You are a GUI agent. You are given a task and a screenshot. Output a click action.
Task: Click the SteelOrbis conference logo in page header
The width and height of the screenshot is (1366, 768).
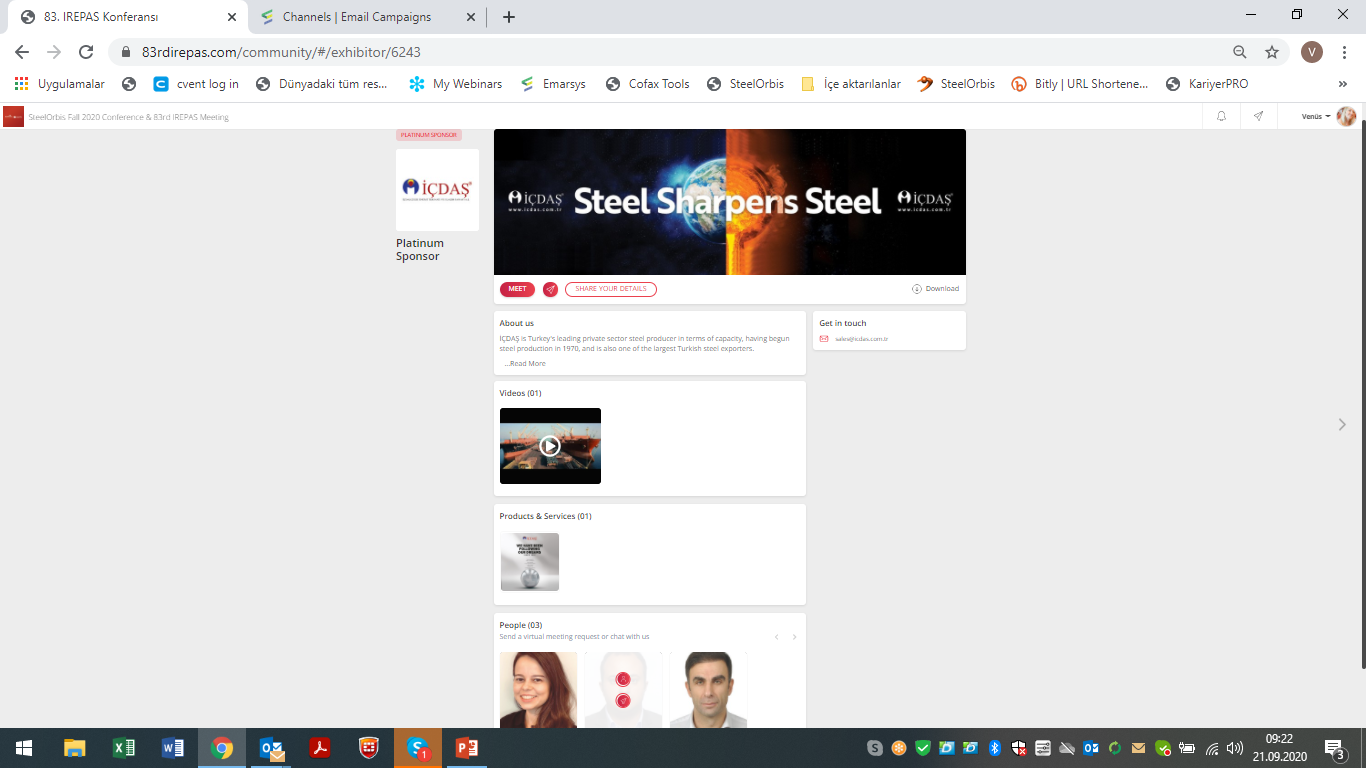[13, 116]
